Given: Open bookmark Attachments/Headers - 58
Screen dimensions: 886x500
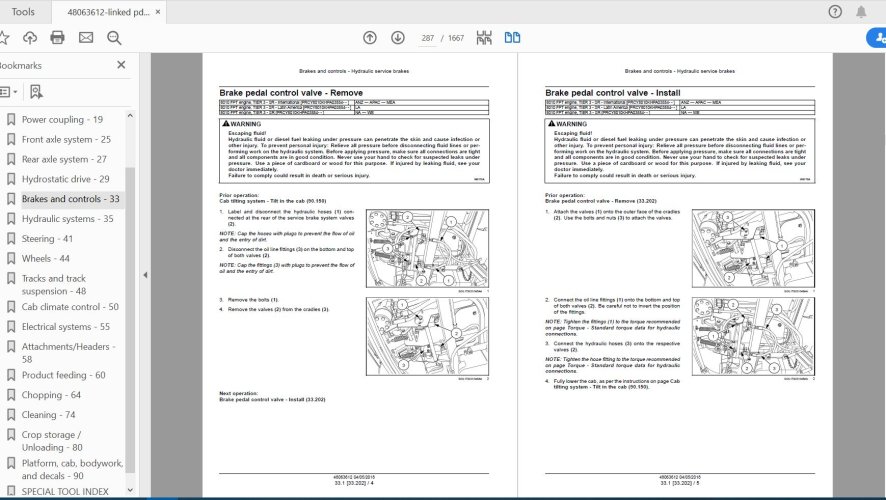Looking at the screenshot, I should (x=68, y=353).
